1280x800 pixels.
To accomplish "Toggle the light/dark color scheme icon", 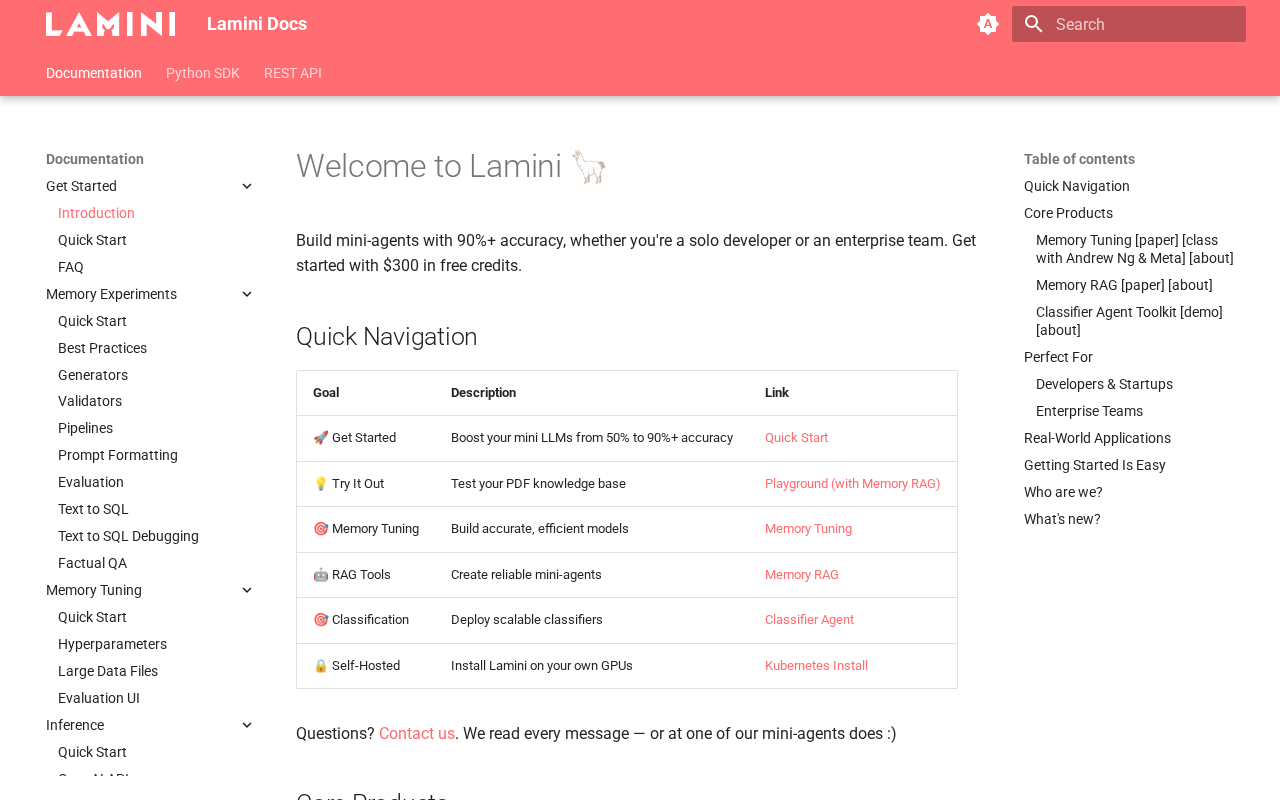I will point(988,24).
